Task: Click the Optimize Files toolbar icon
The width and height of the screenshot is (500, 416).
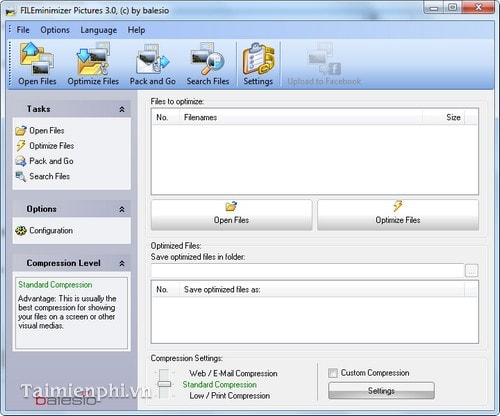Action: pos(93,63)
